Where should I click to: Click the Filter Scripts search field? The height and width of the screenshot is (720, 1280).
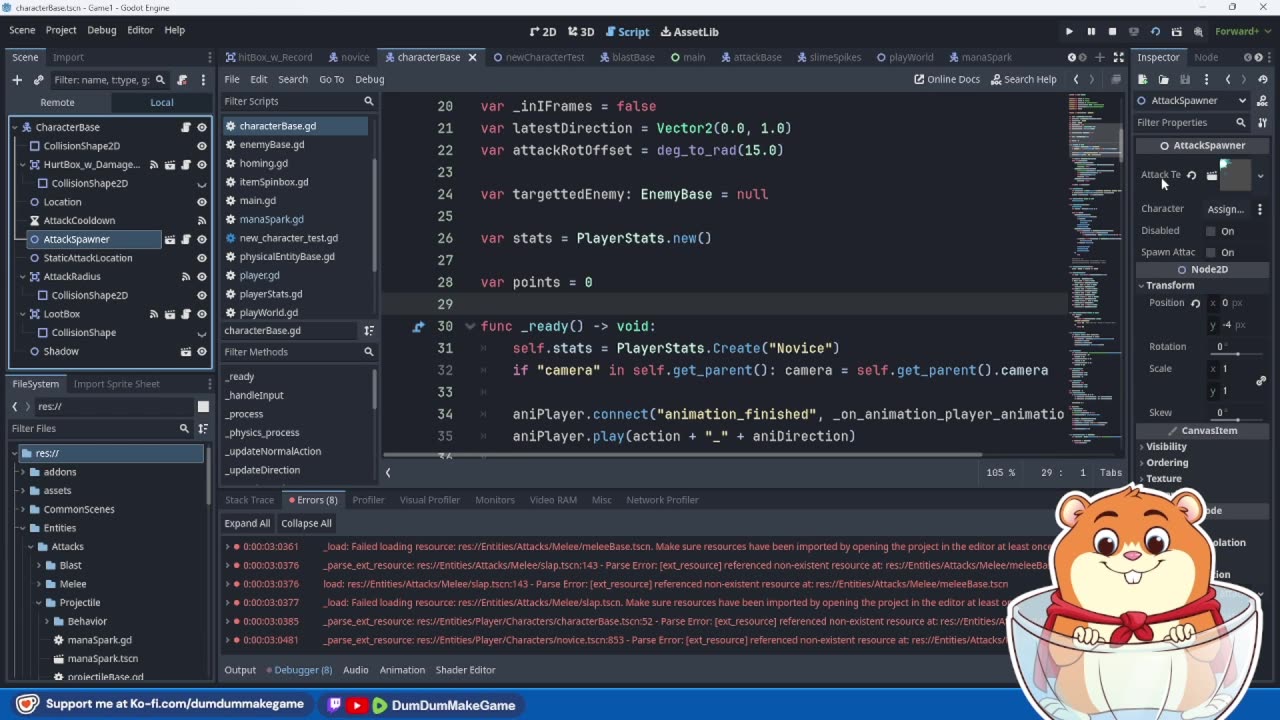298,101
